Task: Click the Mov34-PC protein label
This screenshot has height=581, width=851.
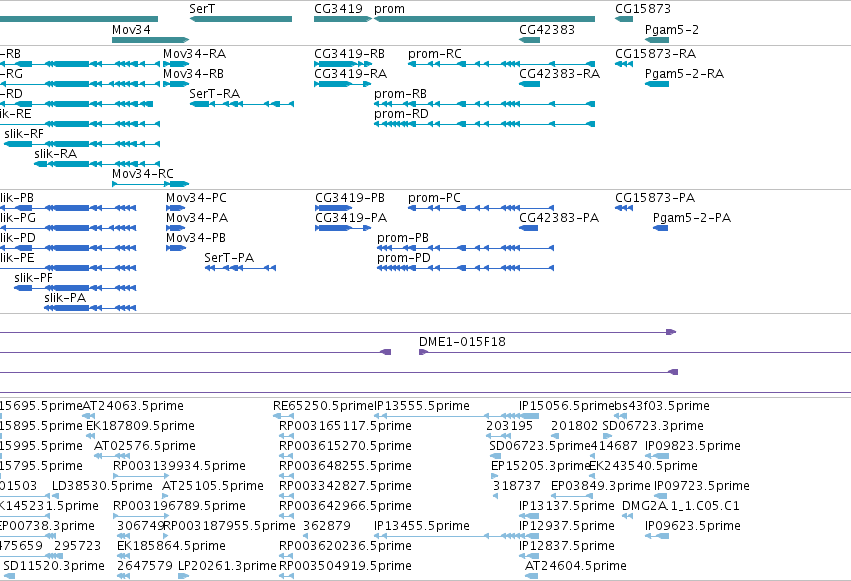Action: [x=196, y=197]
